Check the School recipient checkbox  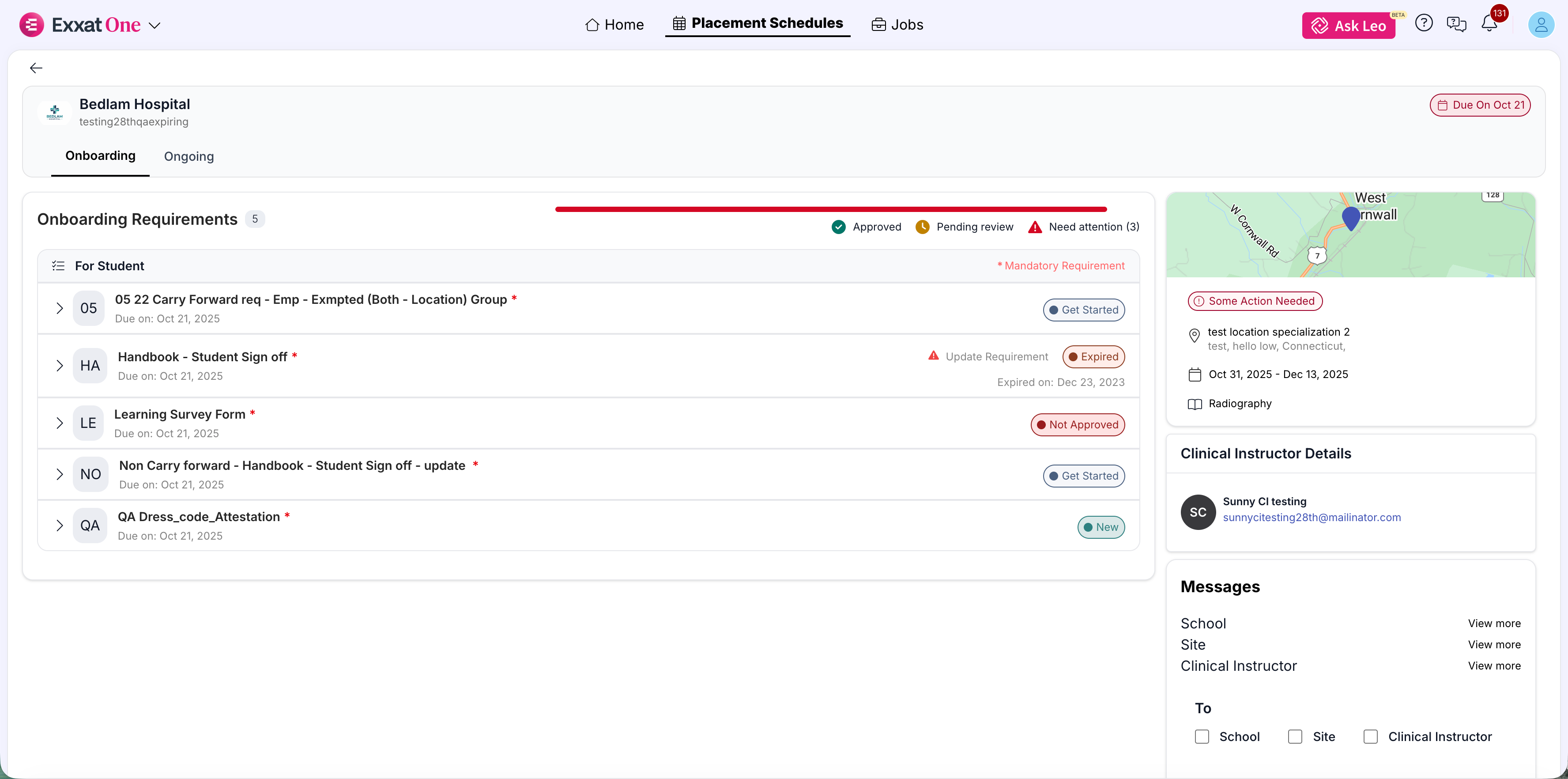[1202, 737]
